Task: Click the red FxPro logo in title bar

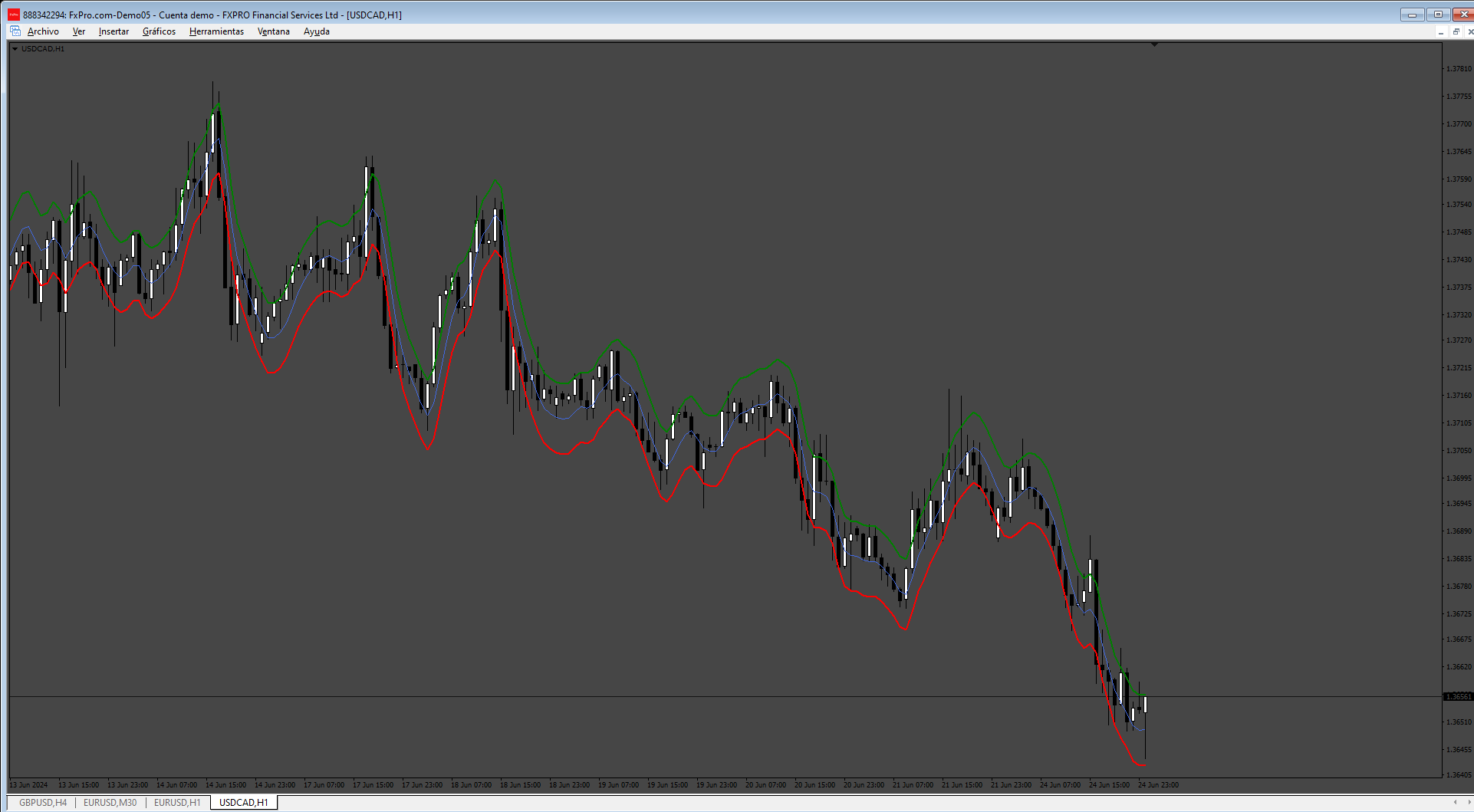Action: pos(14,15)
